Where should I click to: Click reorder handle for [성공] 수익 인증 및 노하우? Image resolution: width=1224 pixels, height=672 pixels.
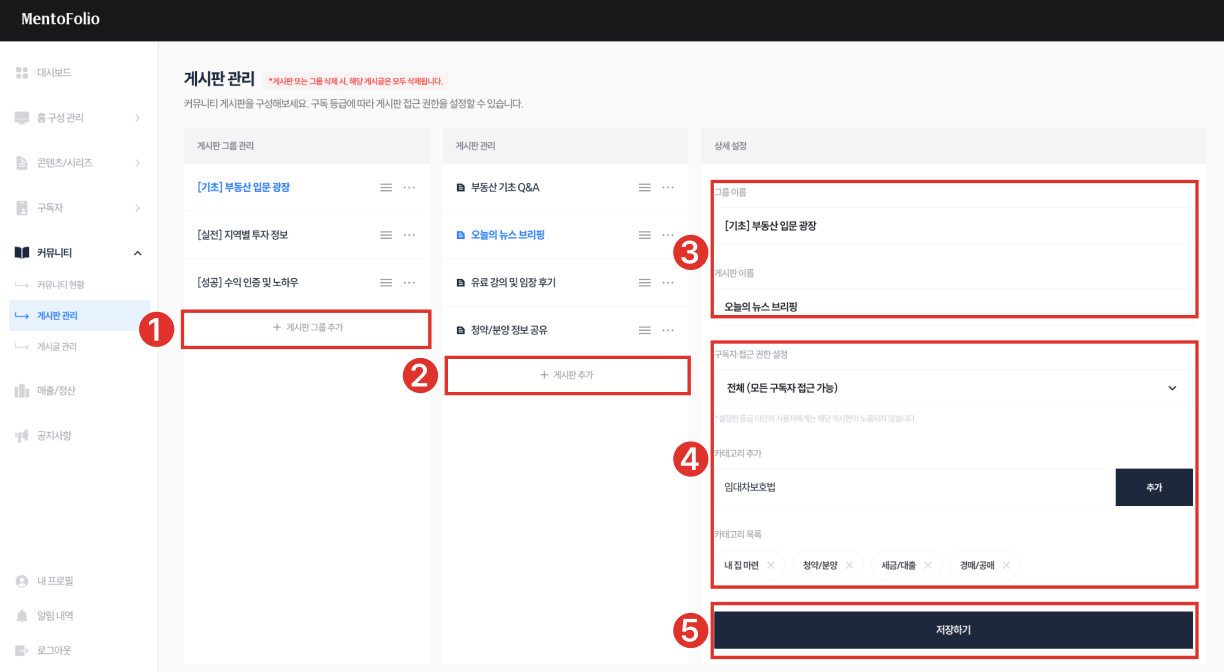point(385,283)
